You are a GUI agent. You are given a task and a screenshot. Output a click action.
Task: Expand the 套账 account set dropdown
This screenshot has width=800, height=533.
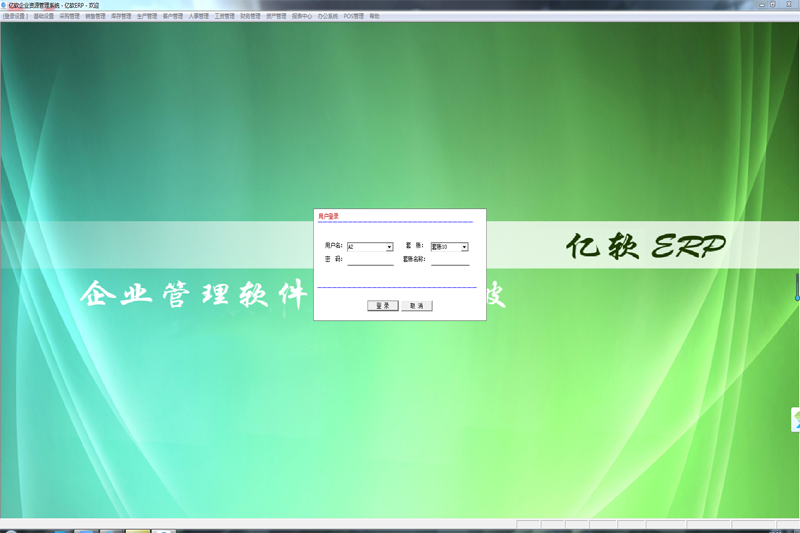[x=465, y=247]
